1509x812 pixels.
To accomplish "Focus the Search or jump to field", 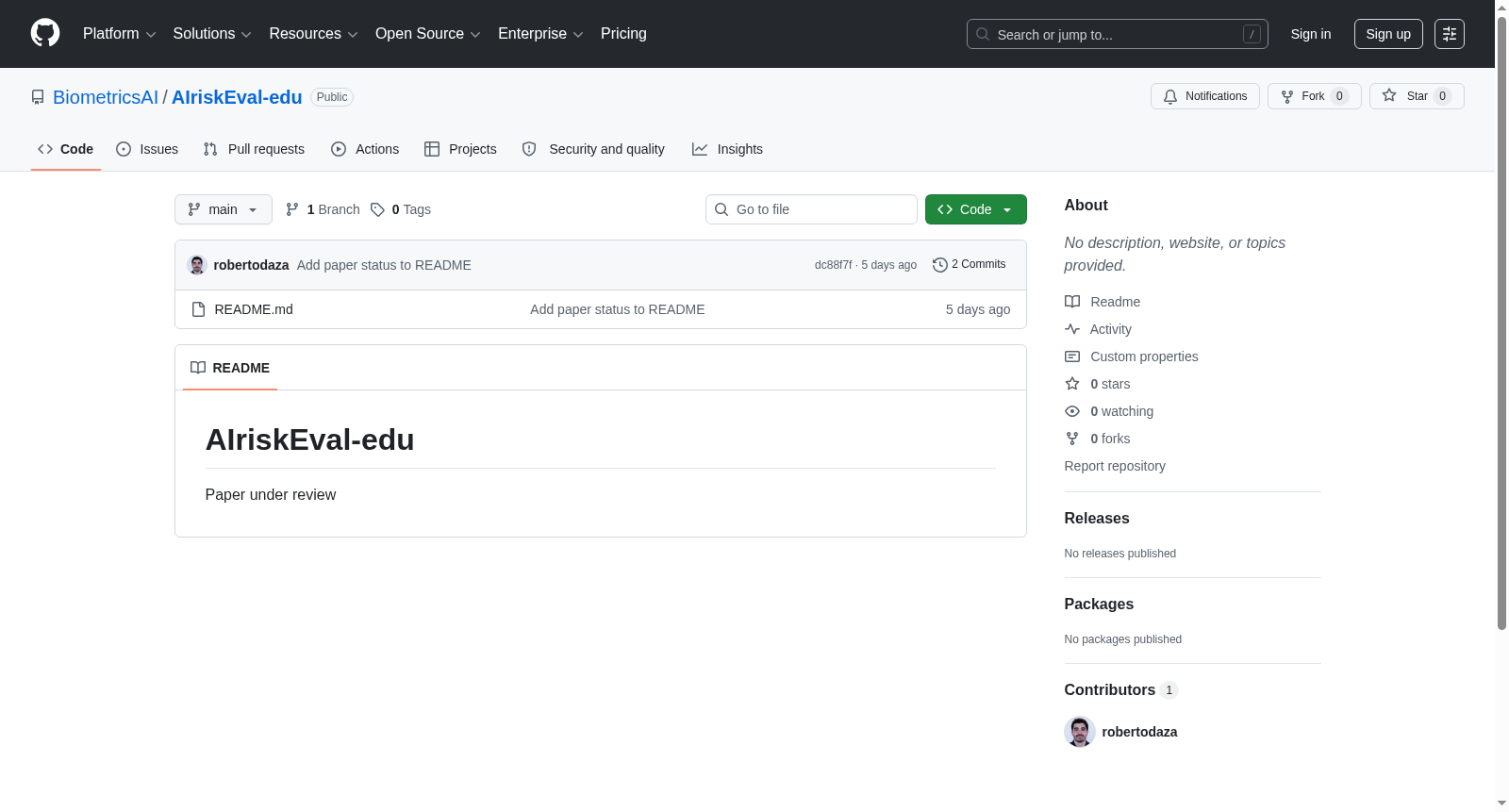I will click(1117, 34).
